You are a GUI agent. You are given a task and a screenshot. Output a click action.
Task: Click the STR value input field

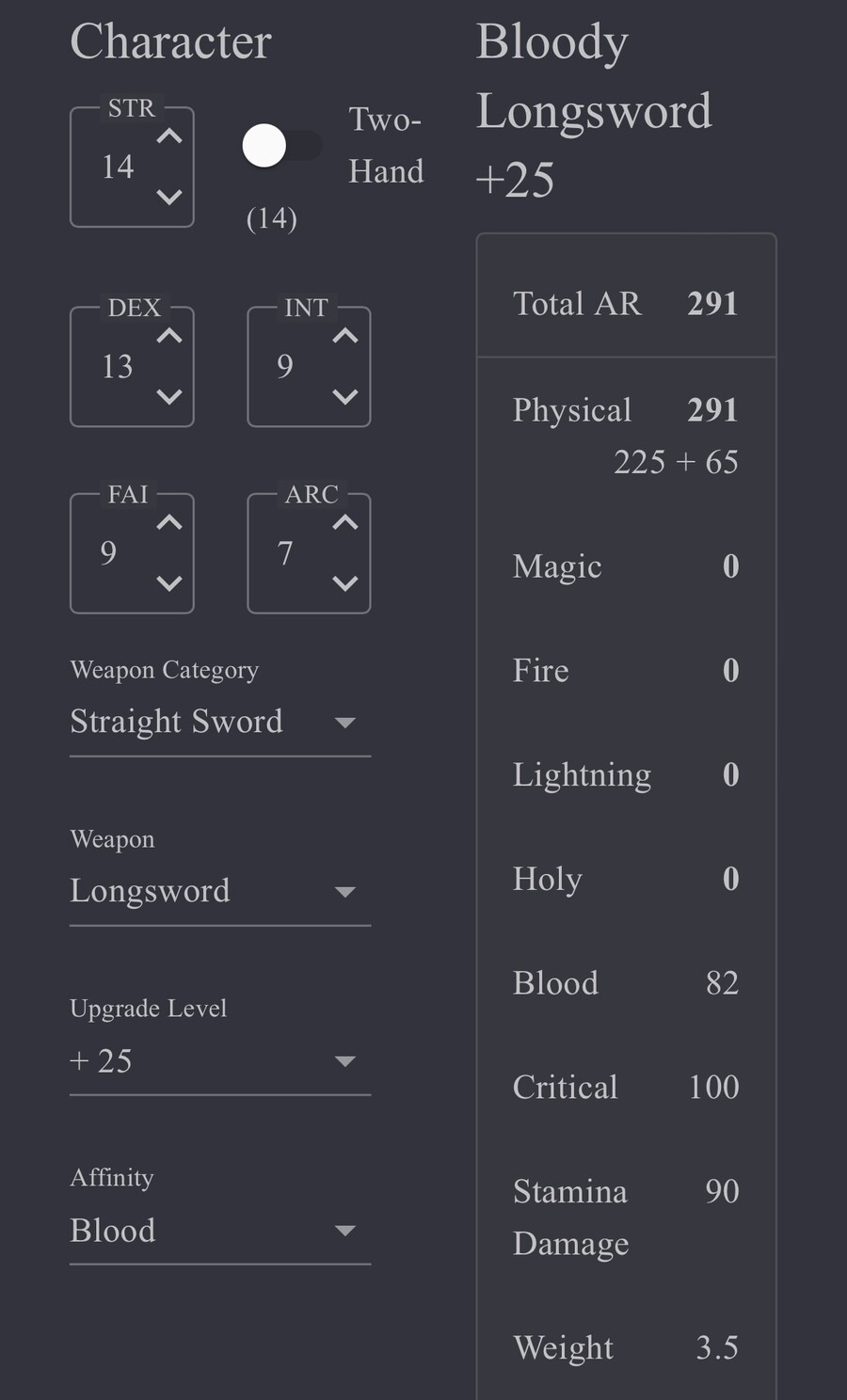click(119, 167)
